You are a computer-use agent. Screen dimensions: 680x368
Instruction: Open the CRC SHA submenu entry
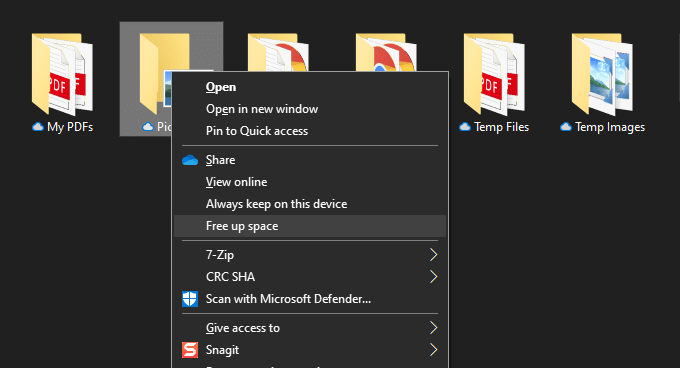tap(310, 277)
